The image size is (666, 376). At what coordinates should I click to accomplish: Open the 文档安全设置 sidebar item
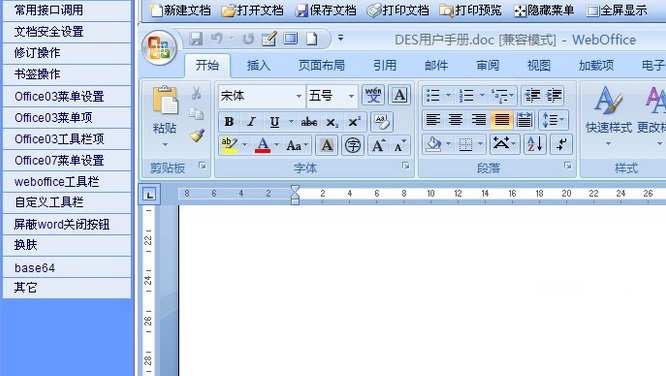(x=67, y=32)
